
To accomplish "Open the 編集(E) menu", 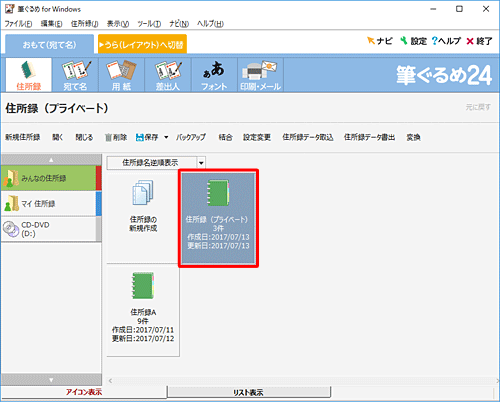I will coord(51,24).
